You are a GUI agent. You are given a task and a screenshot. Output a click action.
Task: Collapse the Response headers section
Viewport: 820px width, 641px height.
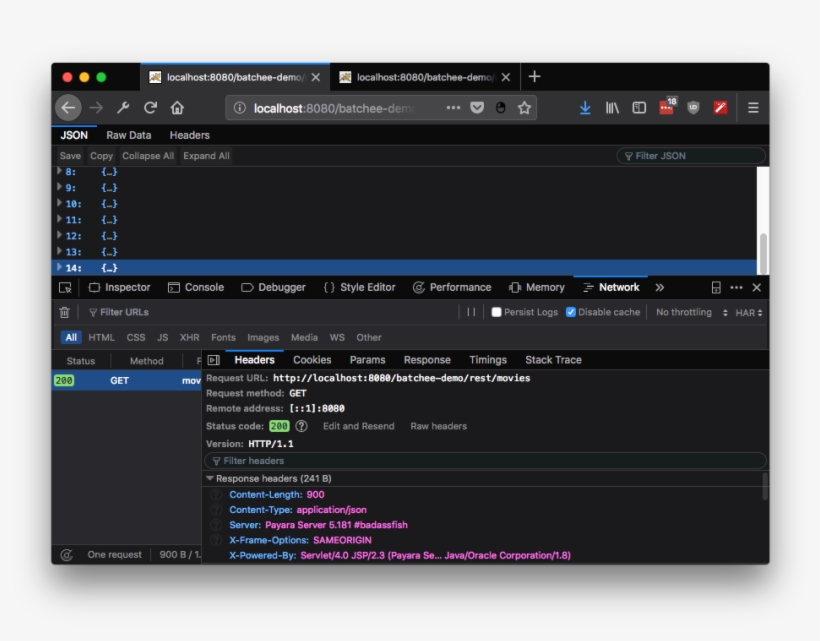point(212,478)
